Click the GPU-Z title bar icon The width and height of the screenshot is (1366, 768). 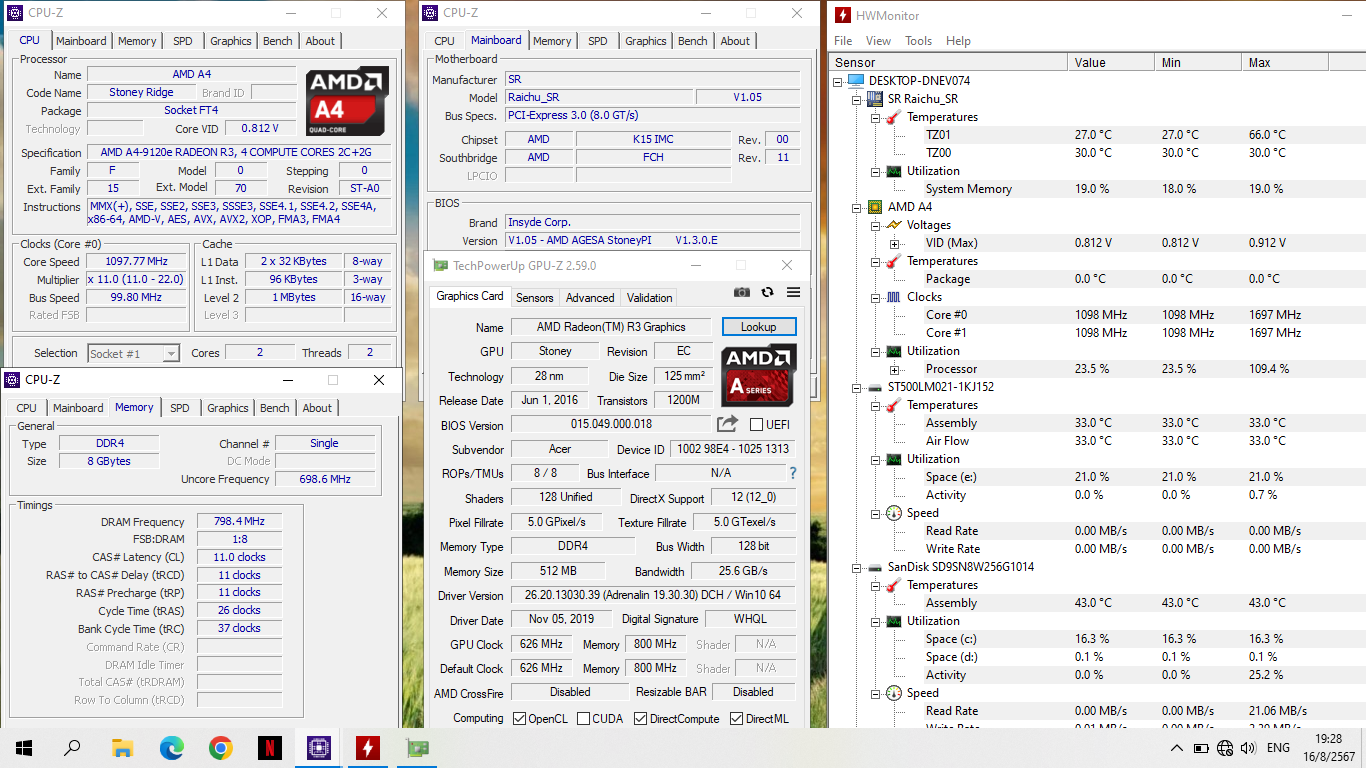(439, 265)
